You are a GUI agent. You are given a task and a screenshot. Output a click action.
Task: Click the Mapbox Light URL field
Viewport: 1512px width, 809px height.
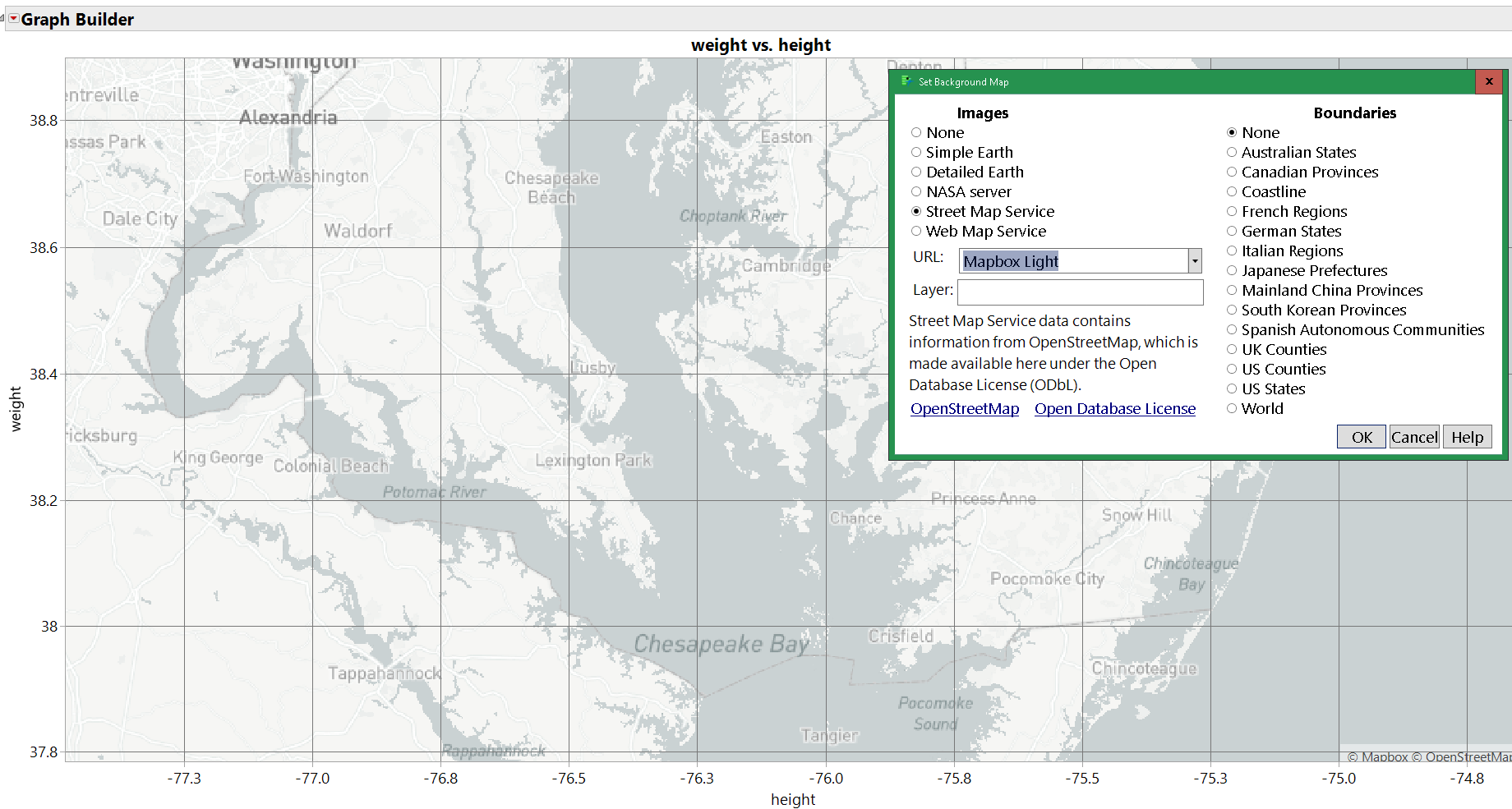point(1073,261)
